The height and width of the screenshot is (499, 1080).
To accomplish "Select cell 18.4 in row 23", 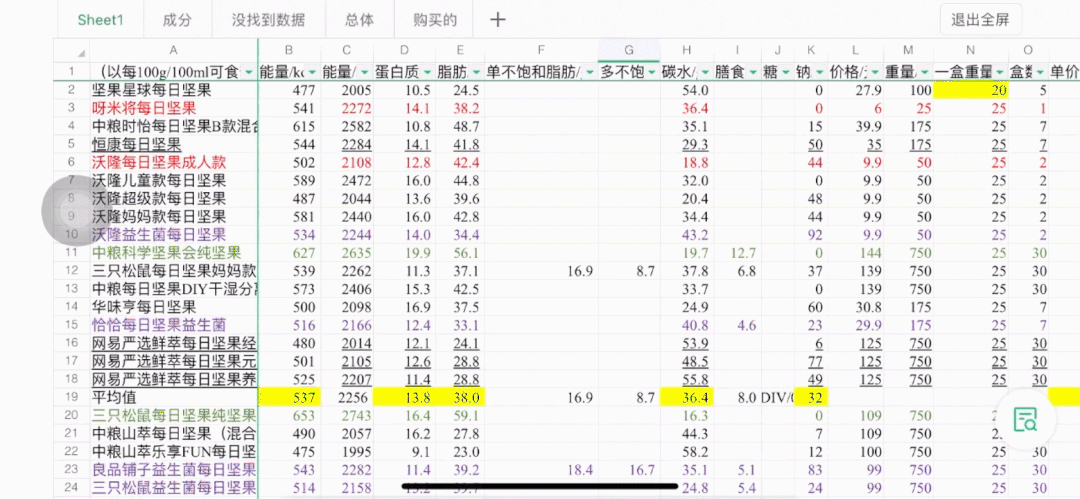I will coord(541,469).
